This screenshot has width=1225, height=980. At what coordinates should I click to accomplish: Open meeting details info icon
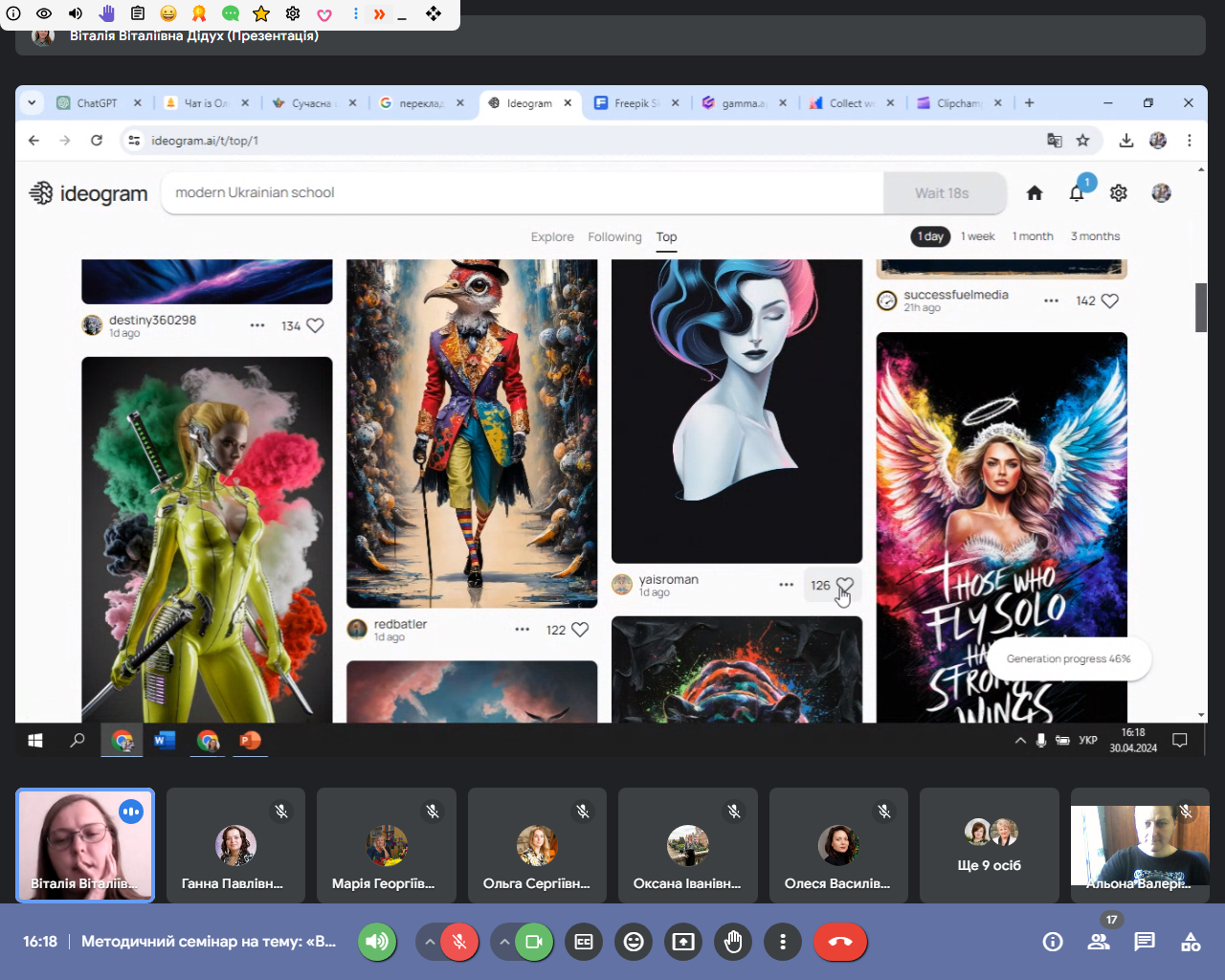click(x=1053, y=942)
